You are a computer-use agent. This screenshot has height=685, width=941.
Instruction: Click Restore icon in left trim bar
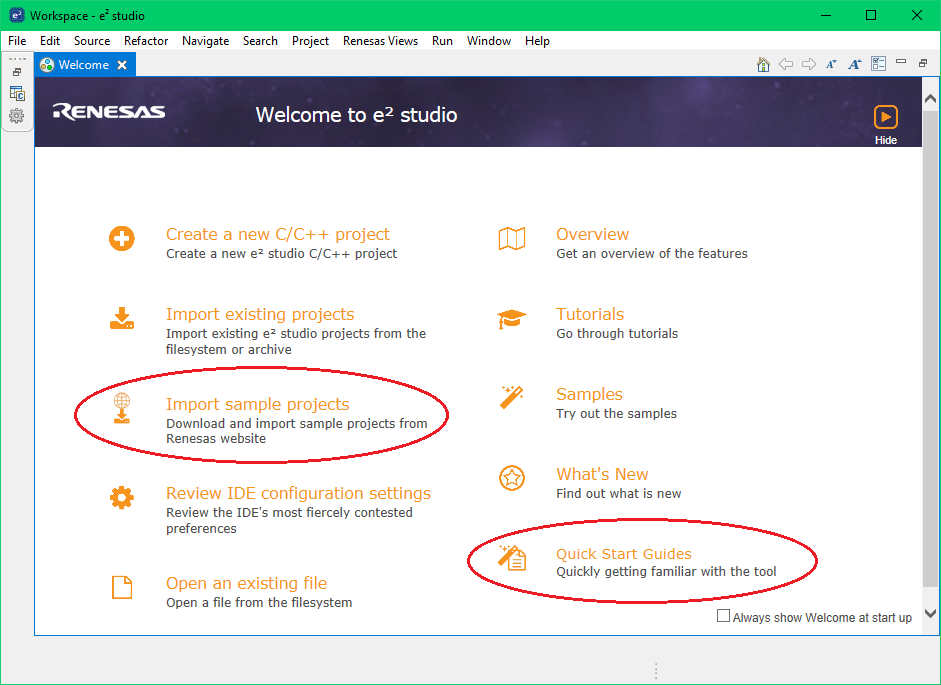point(17,72)
